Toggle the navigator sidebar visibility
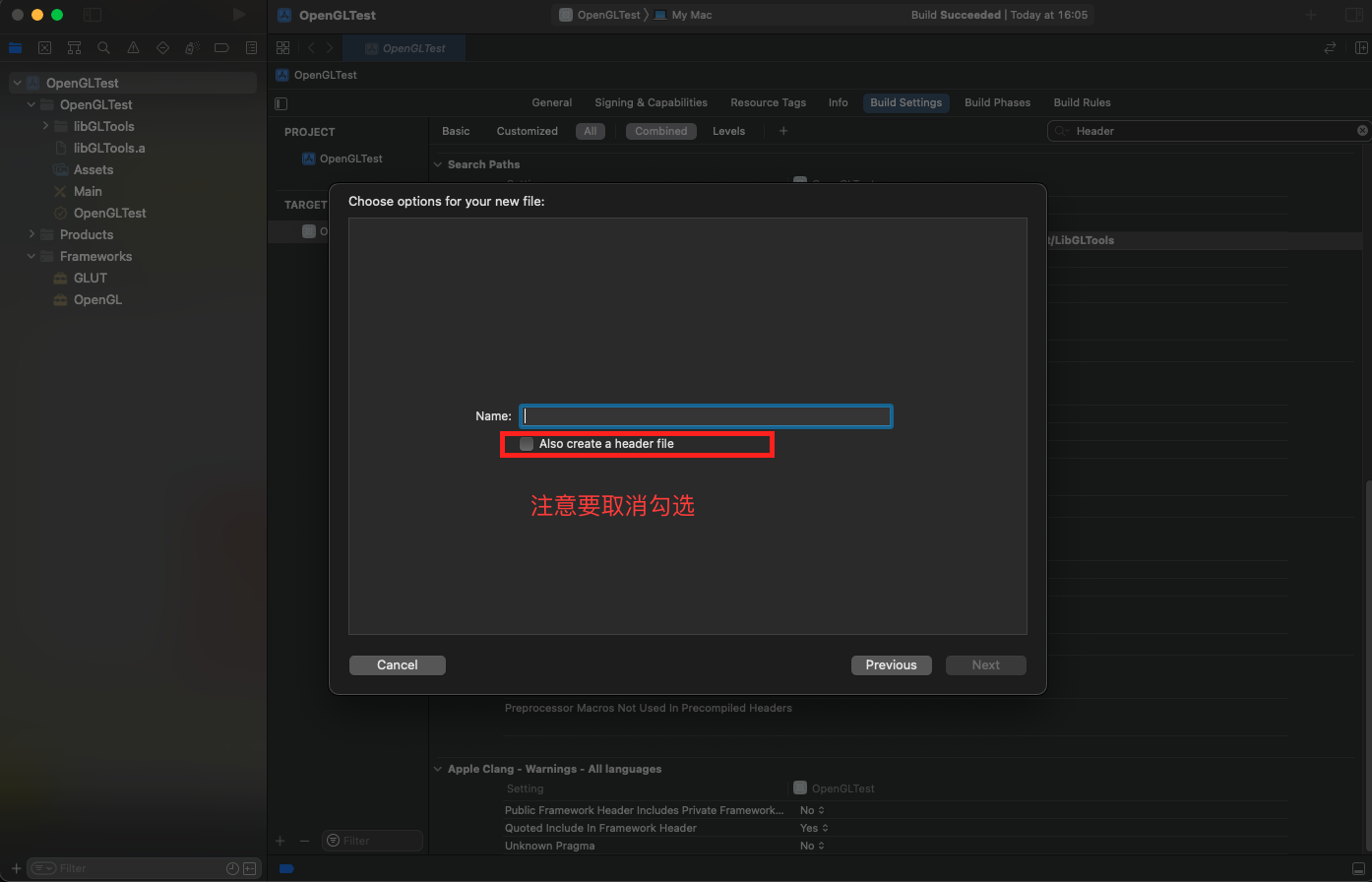This screenshot has height=882, width=1372. pyautogui.click(x=93, y=15)
